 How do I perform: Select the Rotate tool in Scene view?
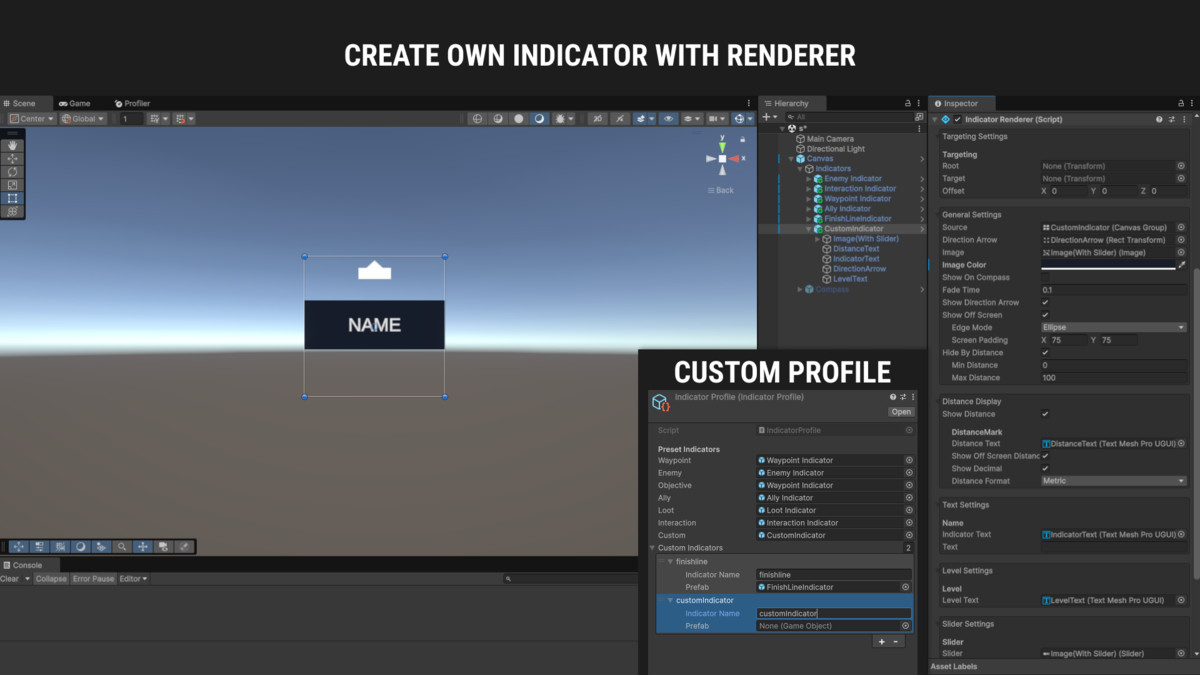coord(13,172)
